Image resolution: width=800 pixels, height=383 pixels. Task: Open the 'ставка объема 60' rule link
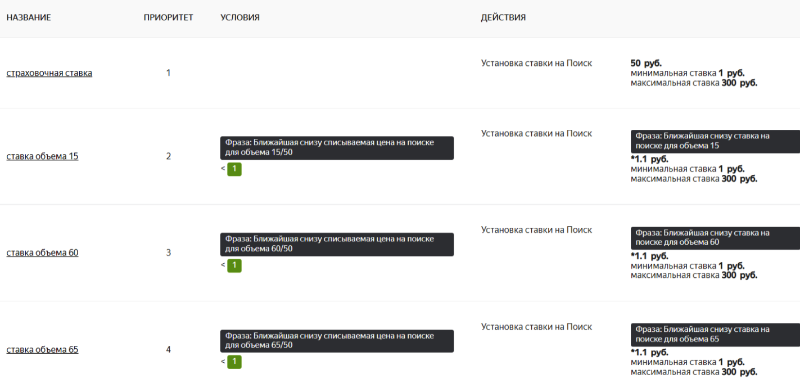coord(42,253)
